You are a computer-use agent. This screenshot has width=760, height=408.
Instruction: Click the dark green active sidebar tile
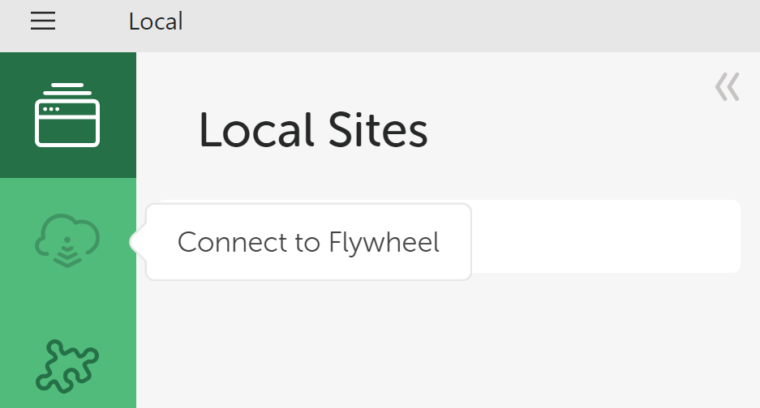click(x=68, y=115)
